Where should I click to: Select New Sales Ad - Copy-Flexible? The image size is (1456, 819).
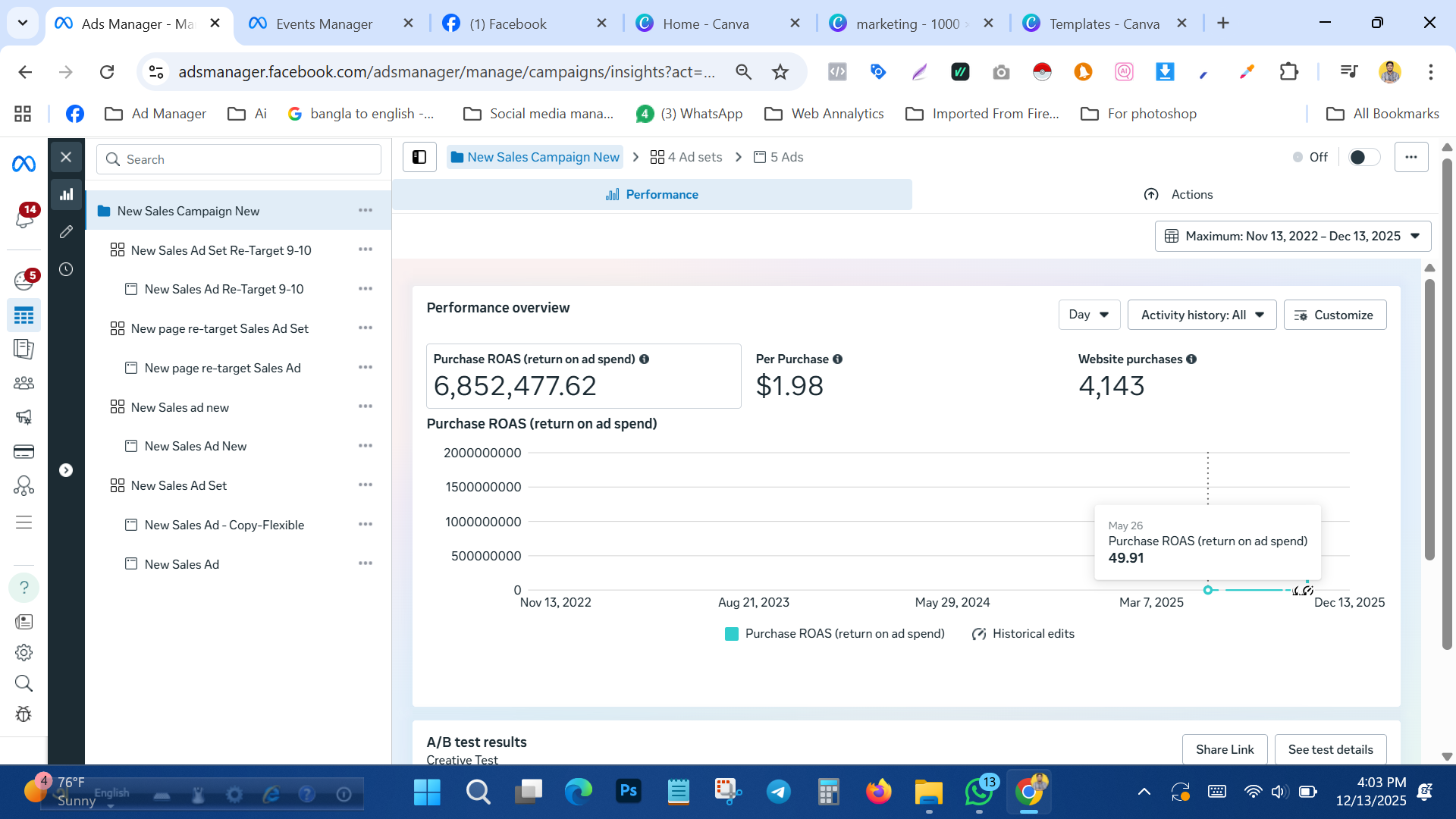tap(224, 525)
